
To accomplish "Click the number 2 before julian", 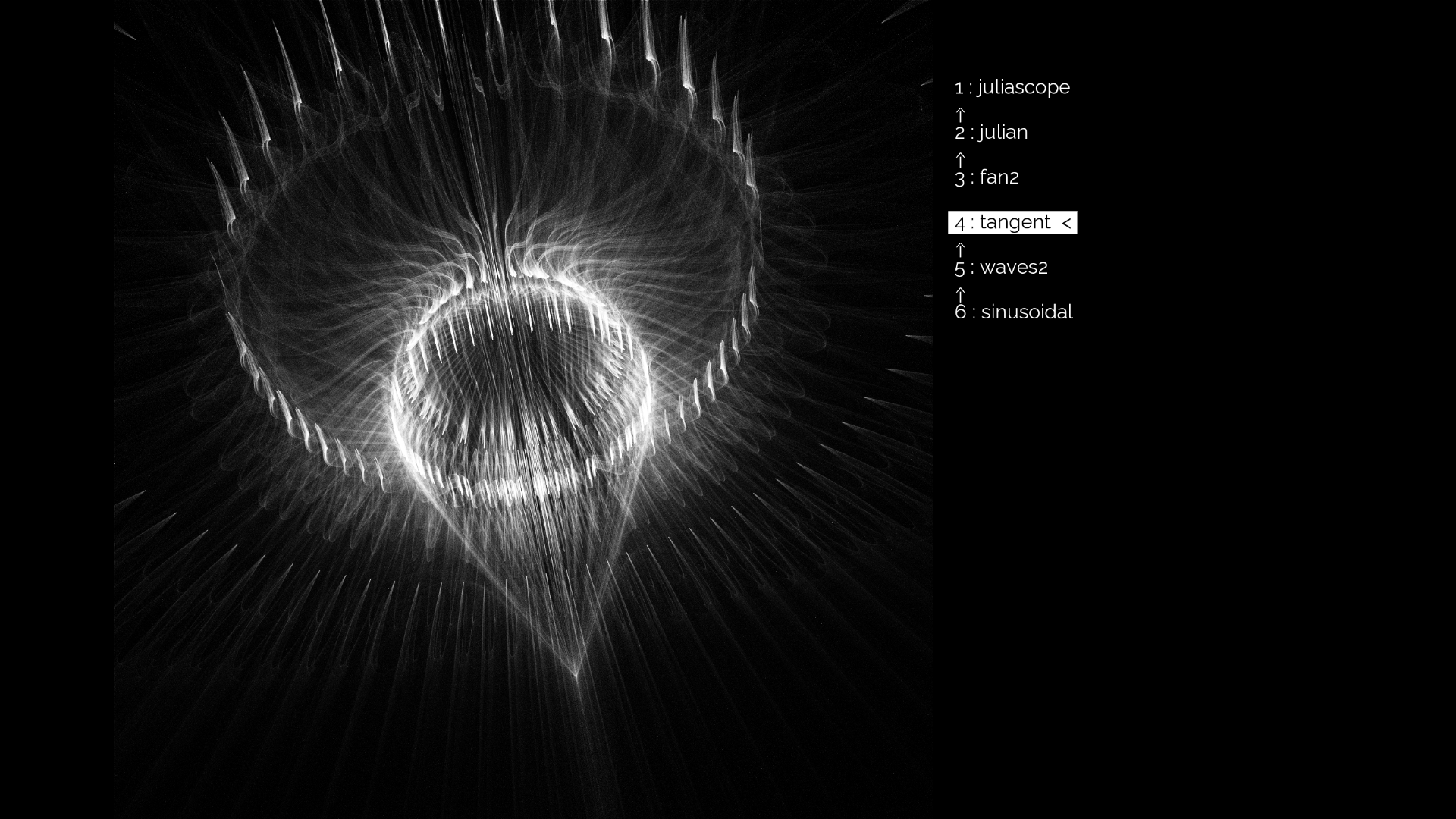I will coord(960,133).
